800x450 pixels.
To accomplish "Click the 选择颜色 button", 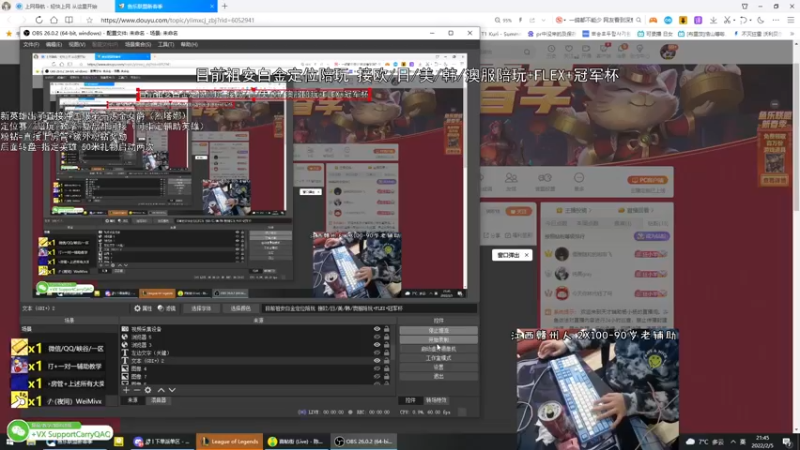I will tap(241, 308).
